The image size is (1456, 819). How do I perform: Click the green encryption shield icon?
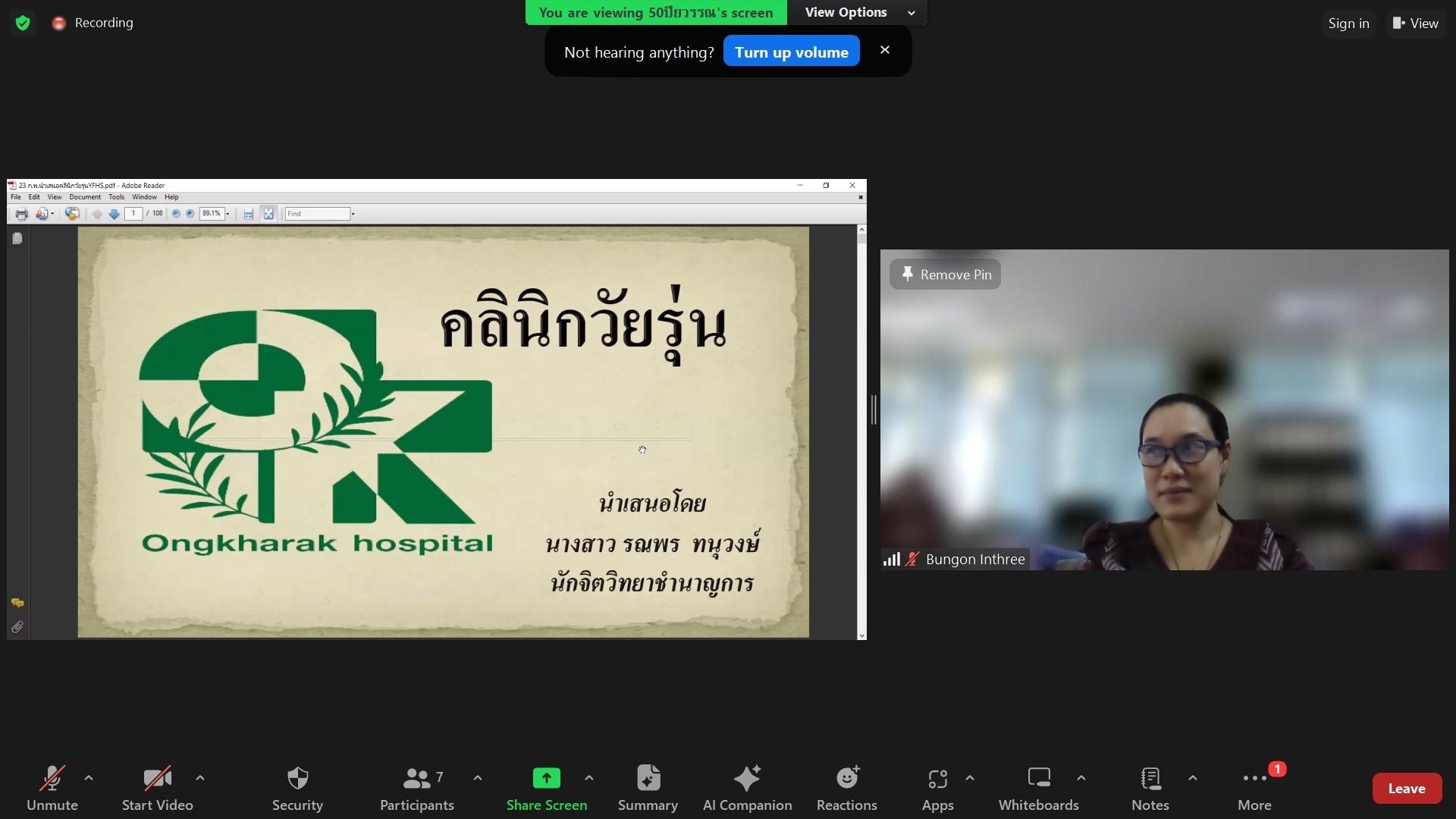tap(23, 23)
